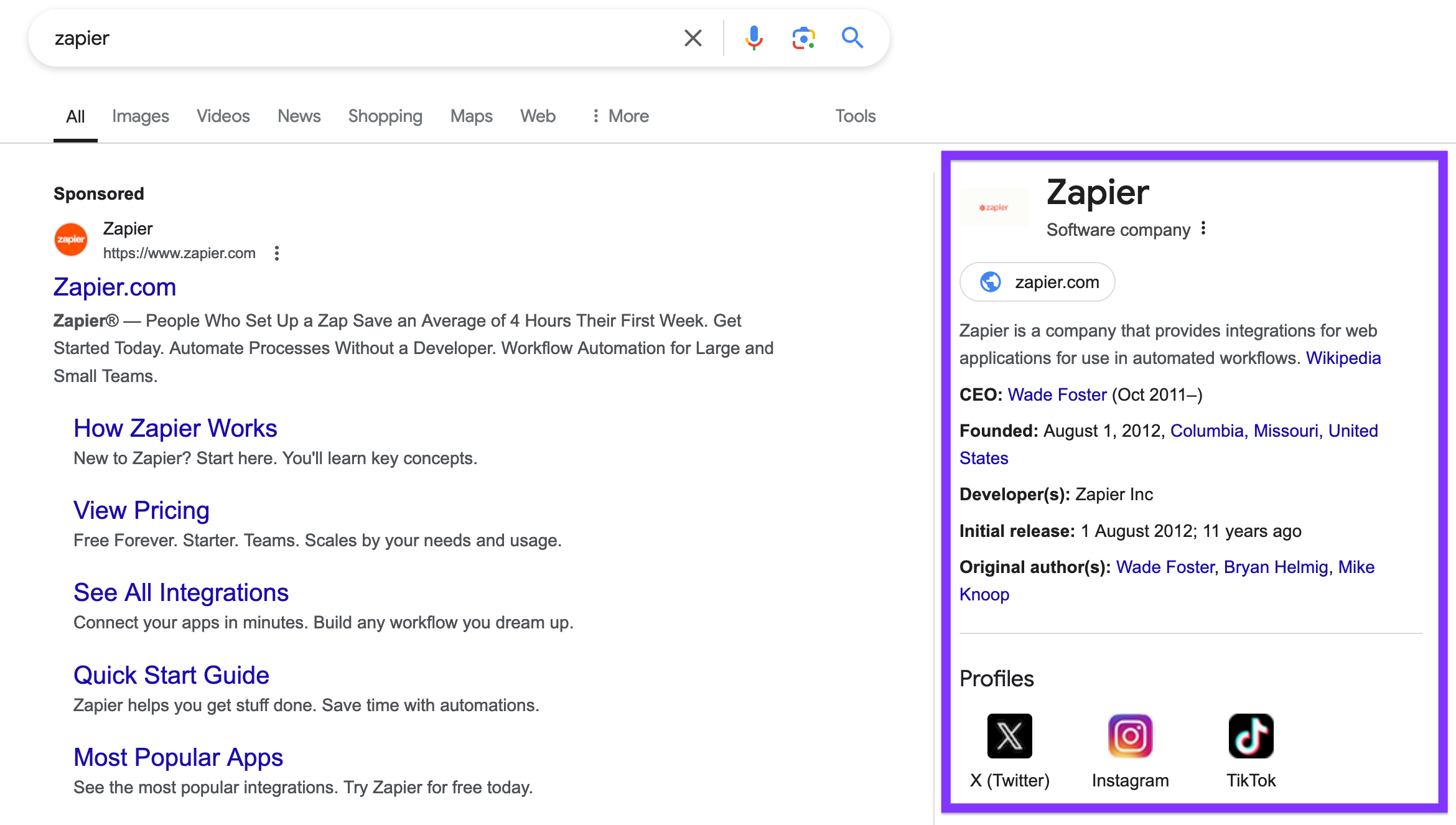Start voice search with microphone icon
1456x825 pixels.
coord(754,38)
